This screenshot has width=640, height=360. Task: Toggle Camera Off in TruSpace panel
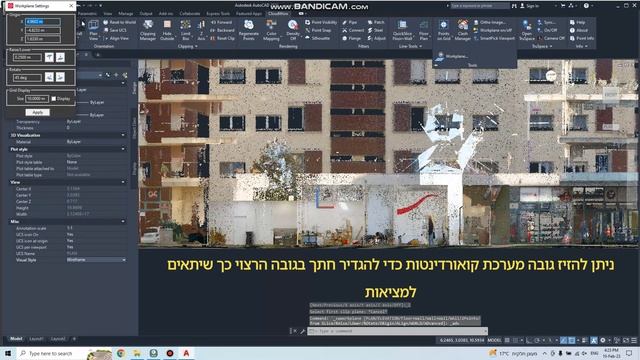(x=551, y=38)
